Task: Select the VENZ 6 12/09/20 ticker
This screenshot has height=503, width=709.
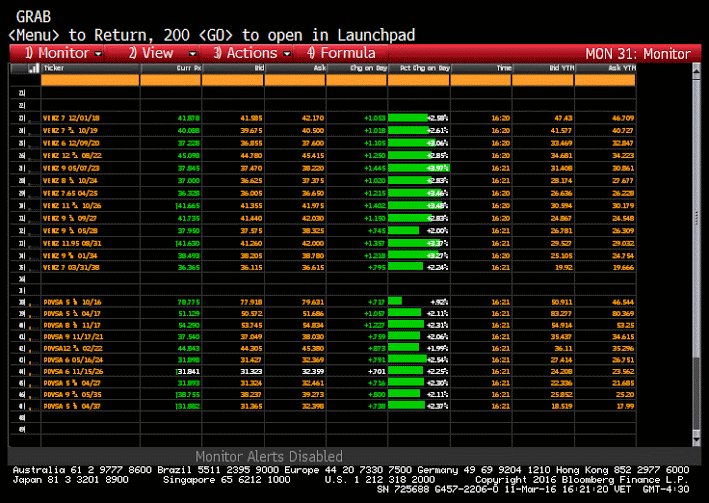Action: tap(71, 143)
